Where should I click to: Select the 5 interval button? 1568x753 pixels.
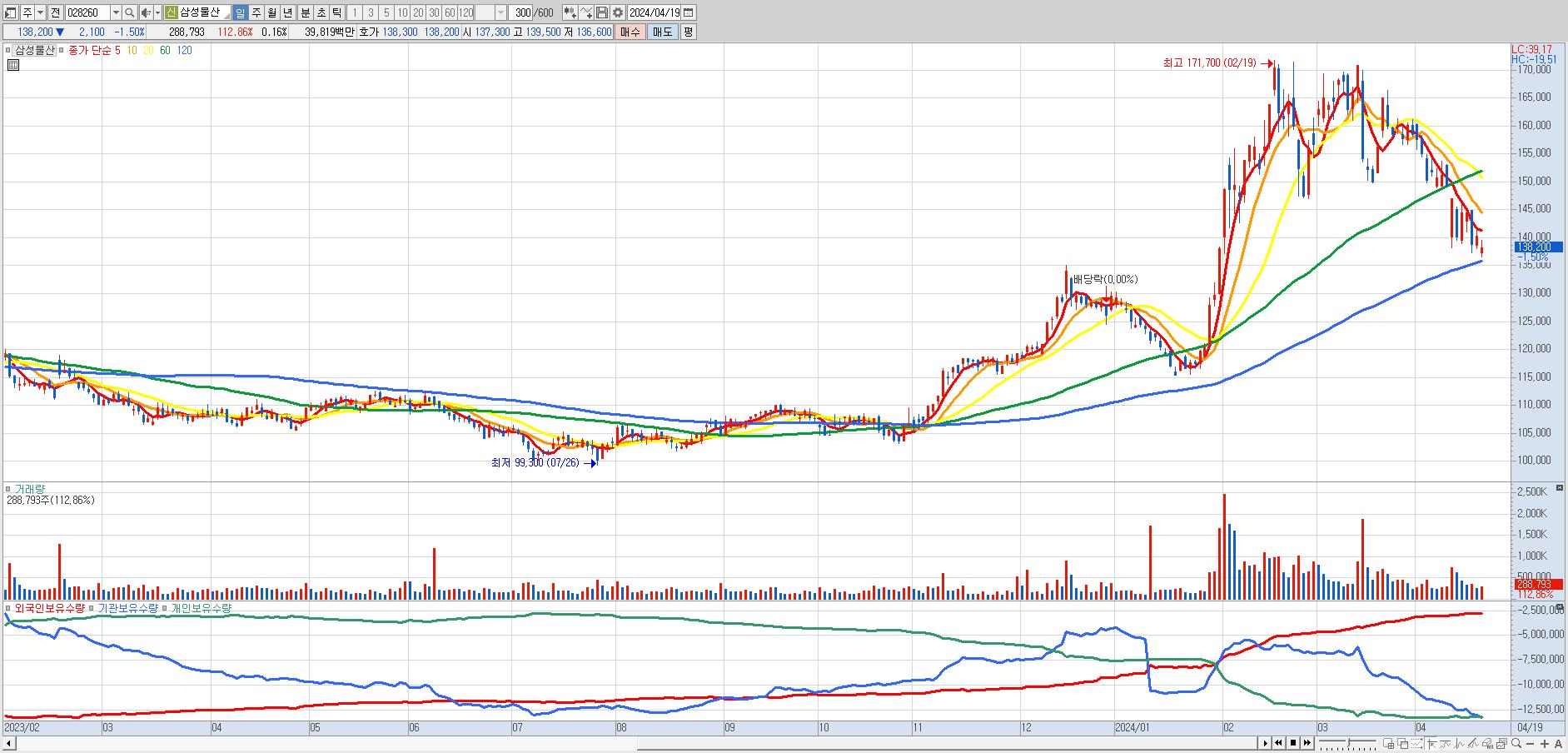coord(386,12)
